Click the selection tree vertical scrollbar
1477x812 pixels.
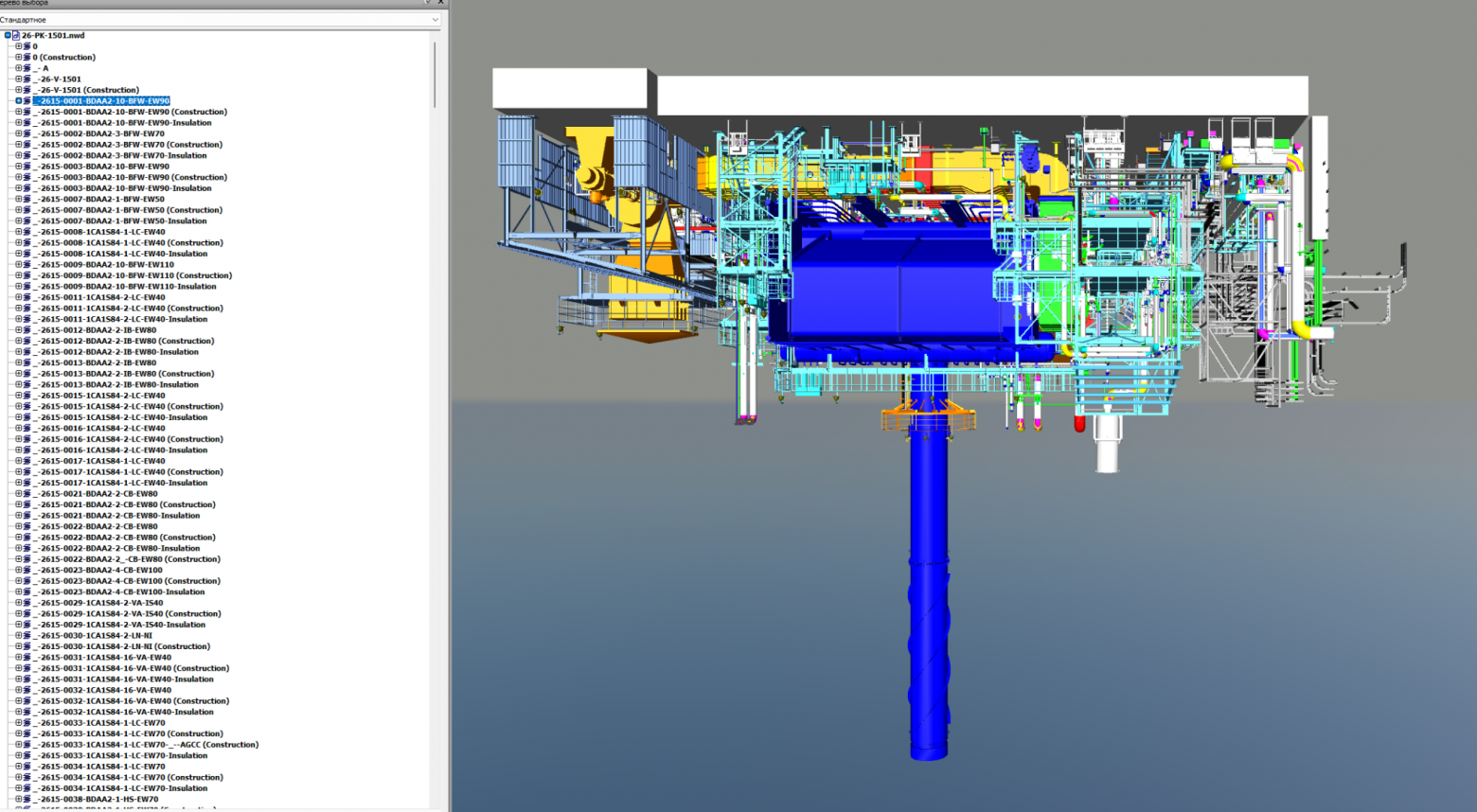point(436,74)
